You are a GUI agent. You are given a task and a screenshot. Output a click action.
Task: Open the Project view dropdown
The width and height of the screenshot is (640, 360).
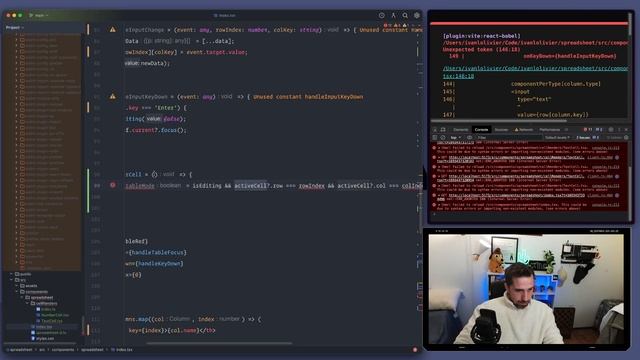pyautogui.click(x=15, y=27)
